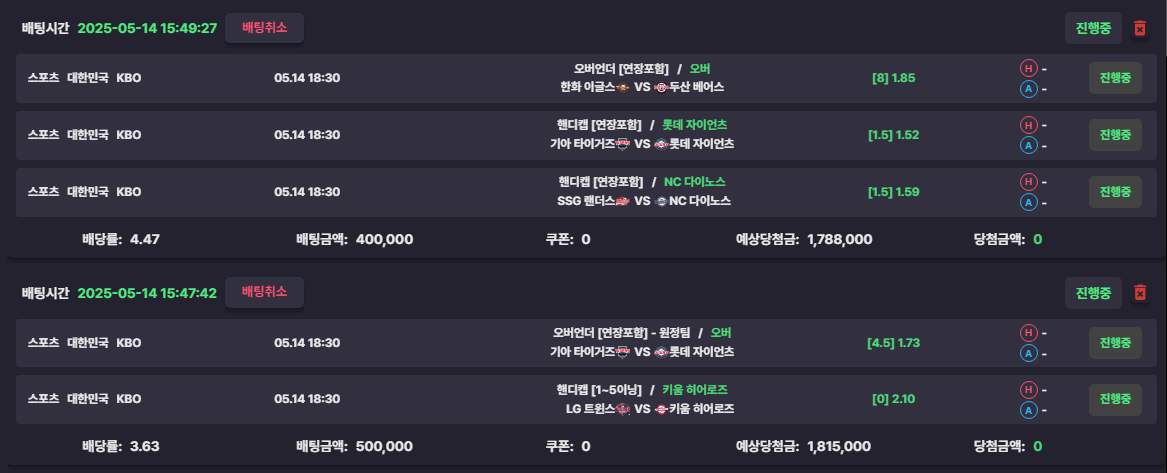Image resolution: width=1167 pixels, height=473 pixels.
Task: Click the Doosan Bears team logo
Action: 661,87
